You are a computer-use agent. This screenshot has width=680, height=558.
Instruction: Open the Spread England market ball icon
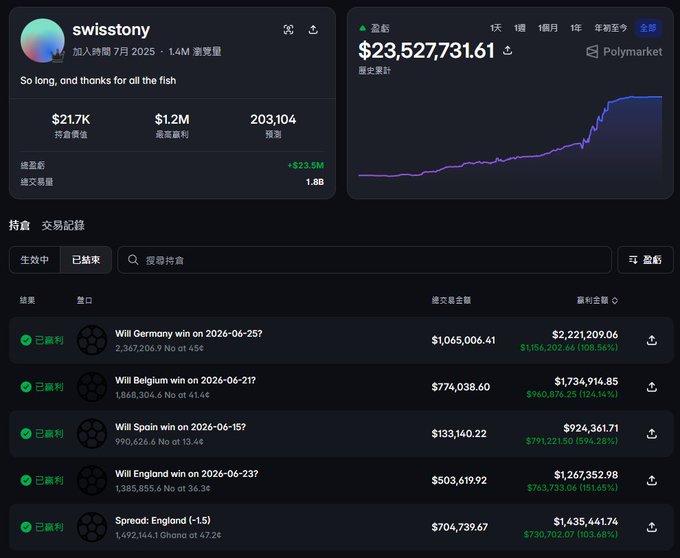click(92, 527)
